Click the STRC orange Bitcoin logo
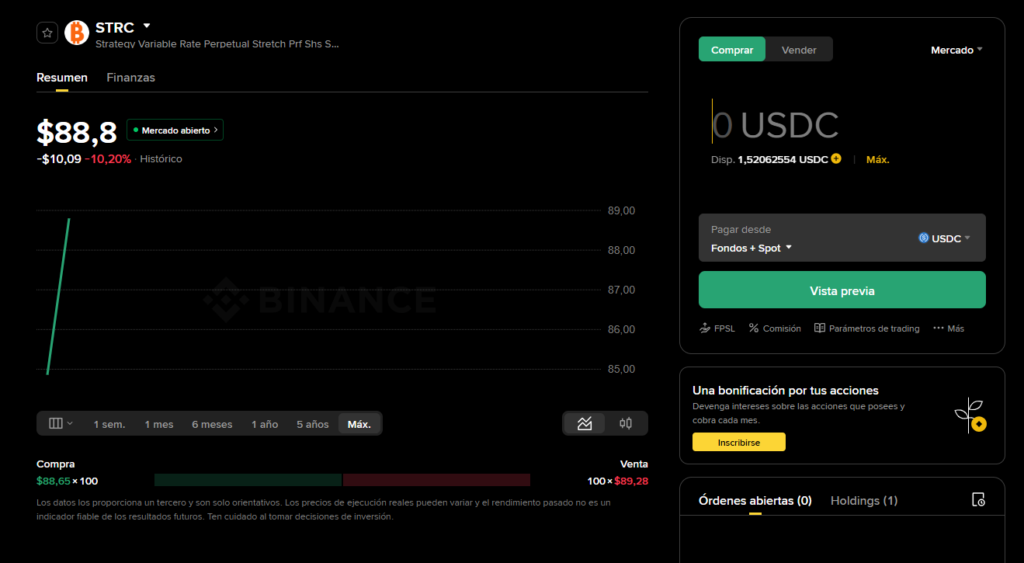Image resolution: width=1024 pixels, height=563 pixels. click(x=76, y=33)
